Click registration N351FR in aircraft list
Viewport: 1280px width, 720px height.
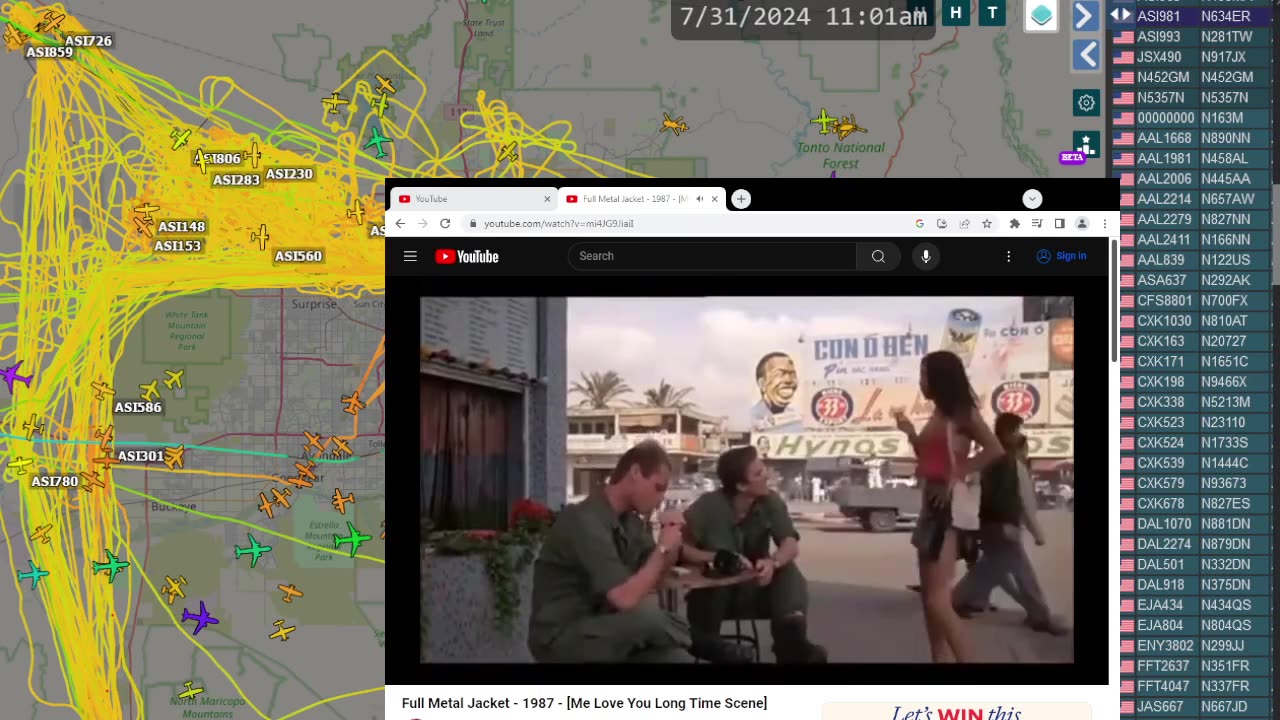tap(1225, 666)
